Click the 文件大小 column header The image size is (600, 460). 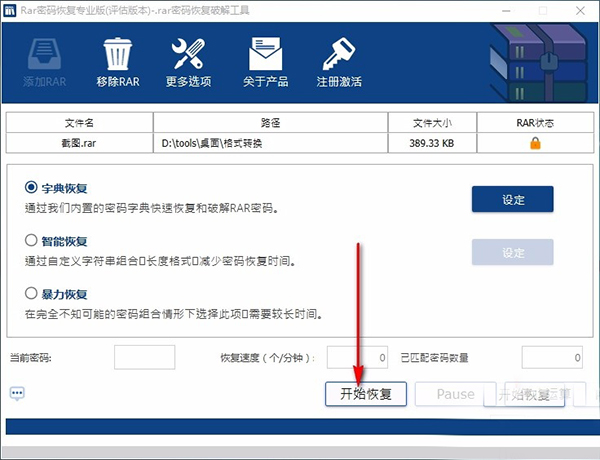coord(432,122)
